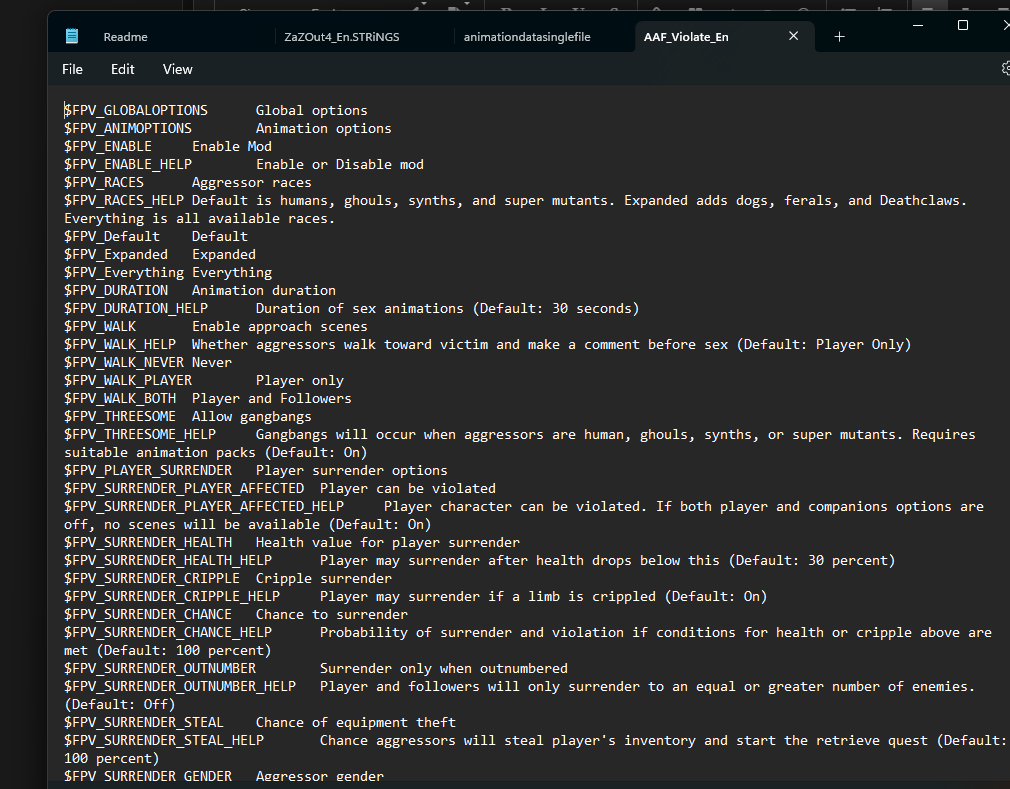Switch to the Readme tab
The height and width of the screenshot is (789, 1010).
[x=126, y=37]
